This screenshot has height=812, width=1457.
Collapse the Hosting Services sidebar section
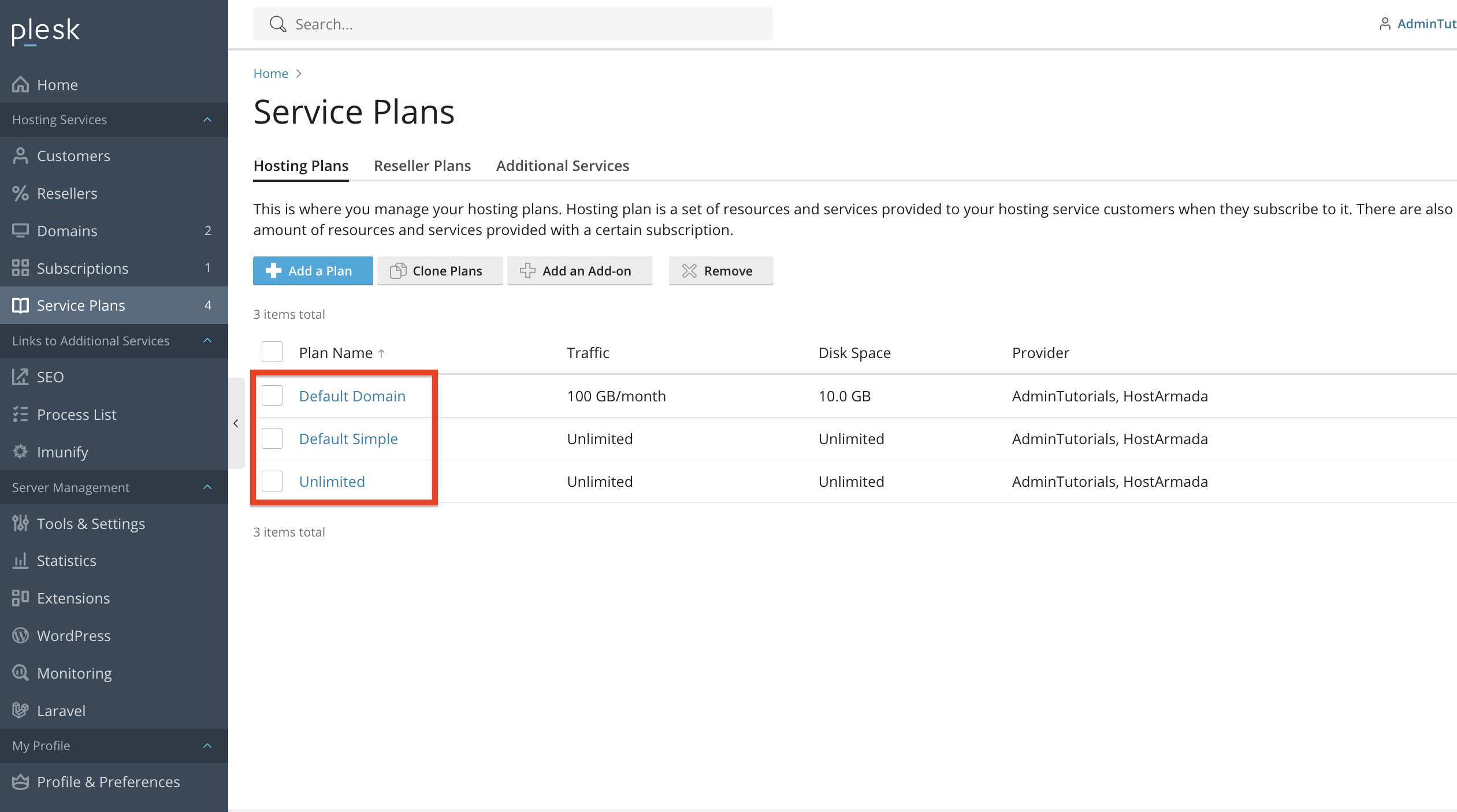[207, 120]
